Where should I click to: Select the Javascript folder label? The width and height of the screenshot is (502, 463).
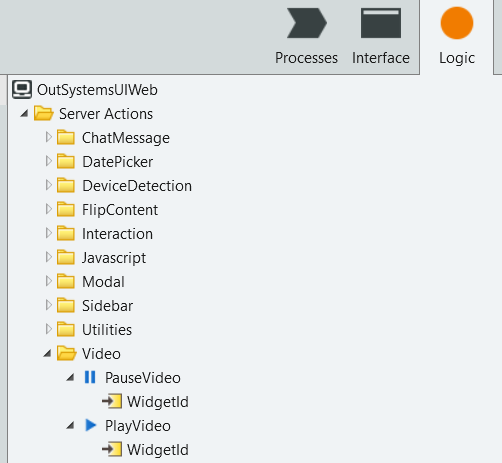coord(114,258)
